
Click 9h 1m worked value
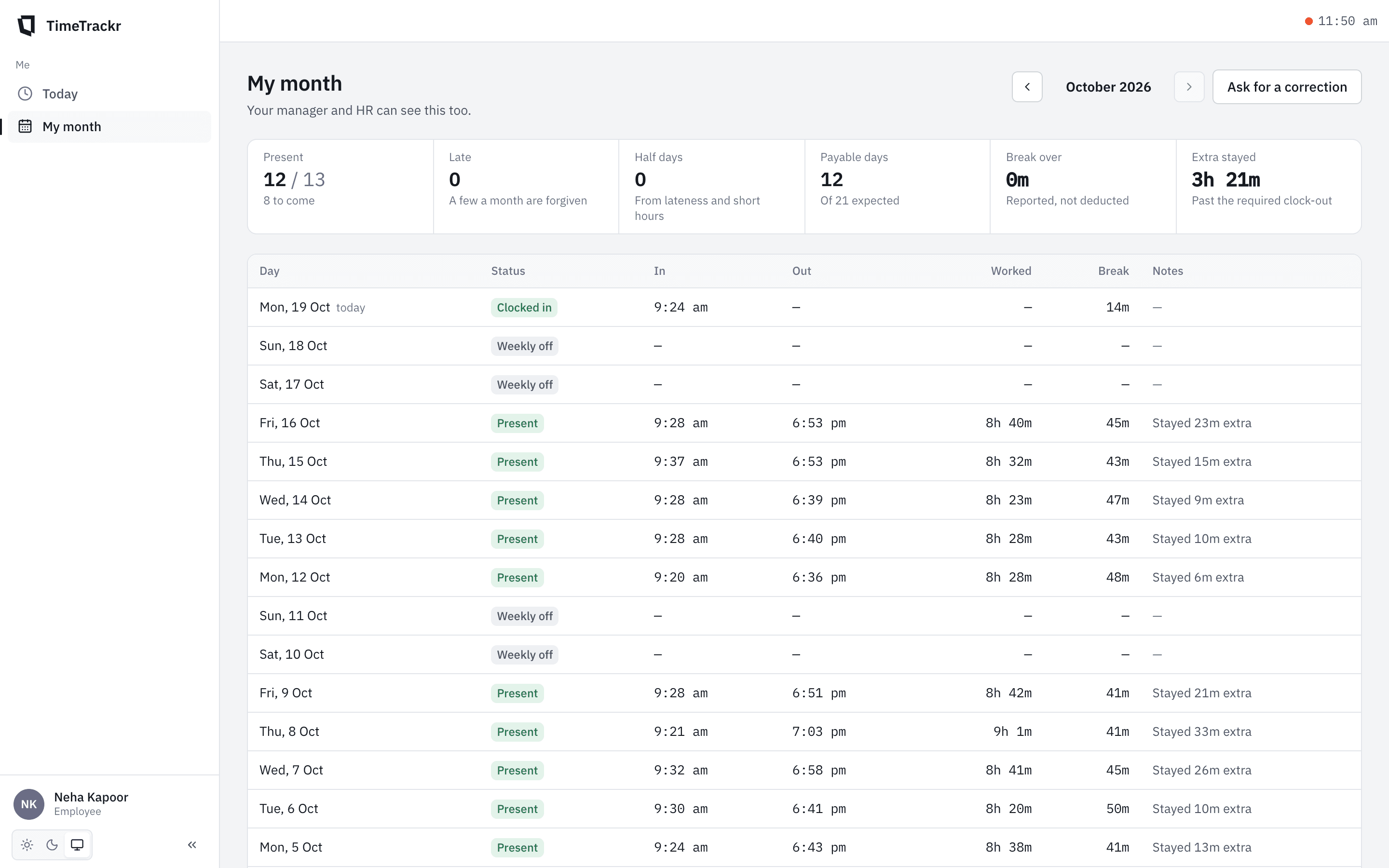pyautogui.click(x=1012, y=732)
